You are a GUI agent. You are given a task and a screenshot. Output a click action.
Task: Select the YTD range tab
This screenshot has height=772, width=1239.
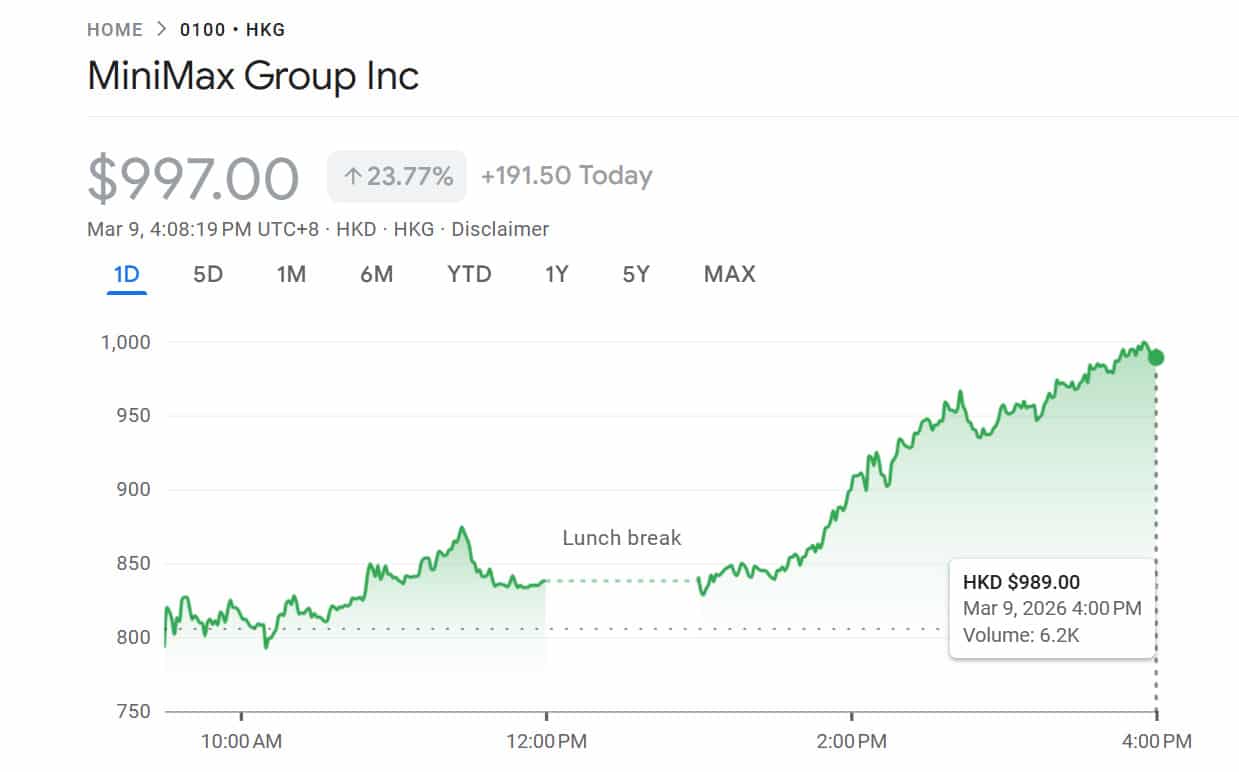(469, 274)
